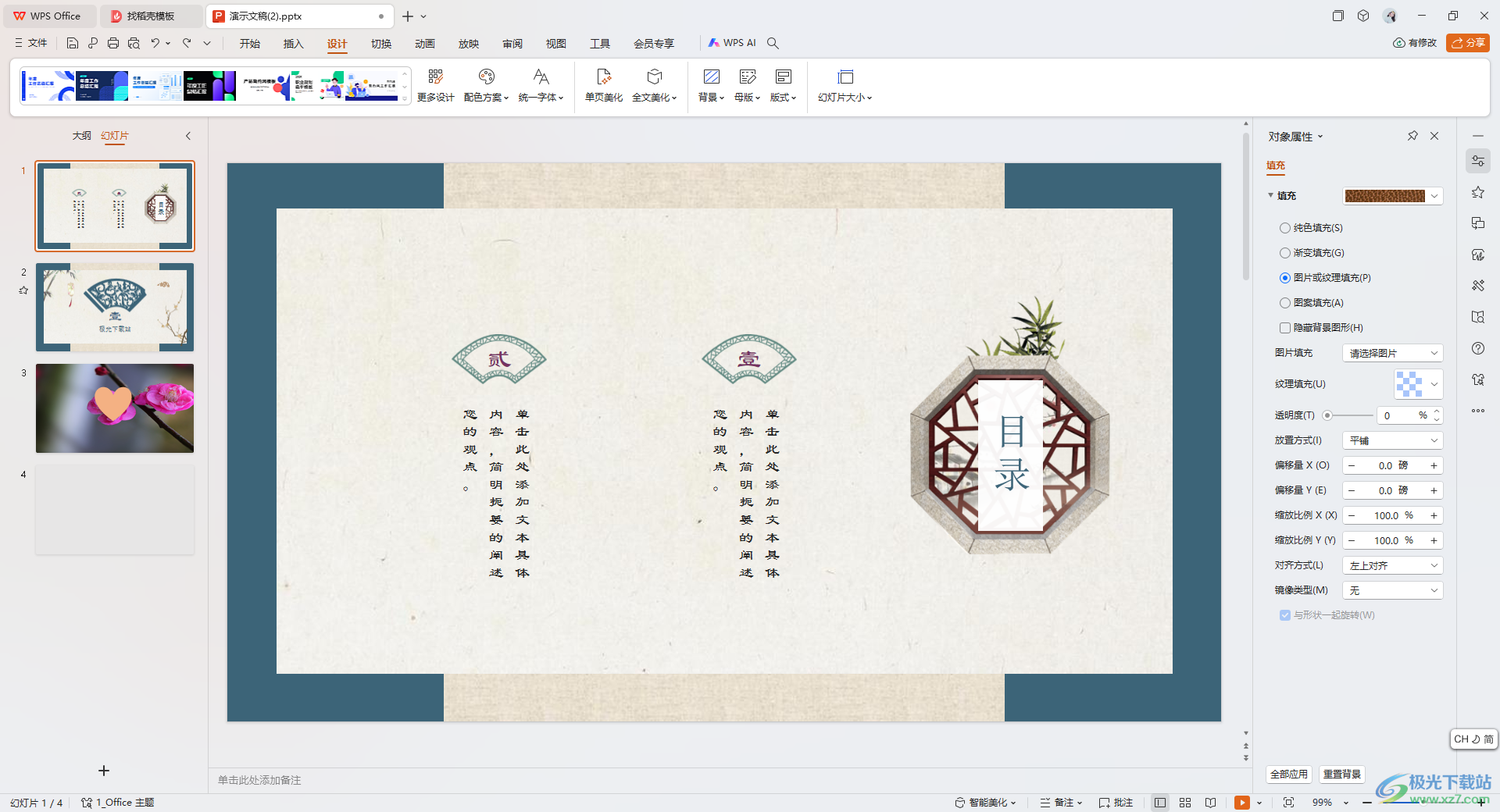Open the 文件 (File) menu
1500x812 pixels.
point(31,43)
